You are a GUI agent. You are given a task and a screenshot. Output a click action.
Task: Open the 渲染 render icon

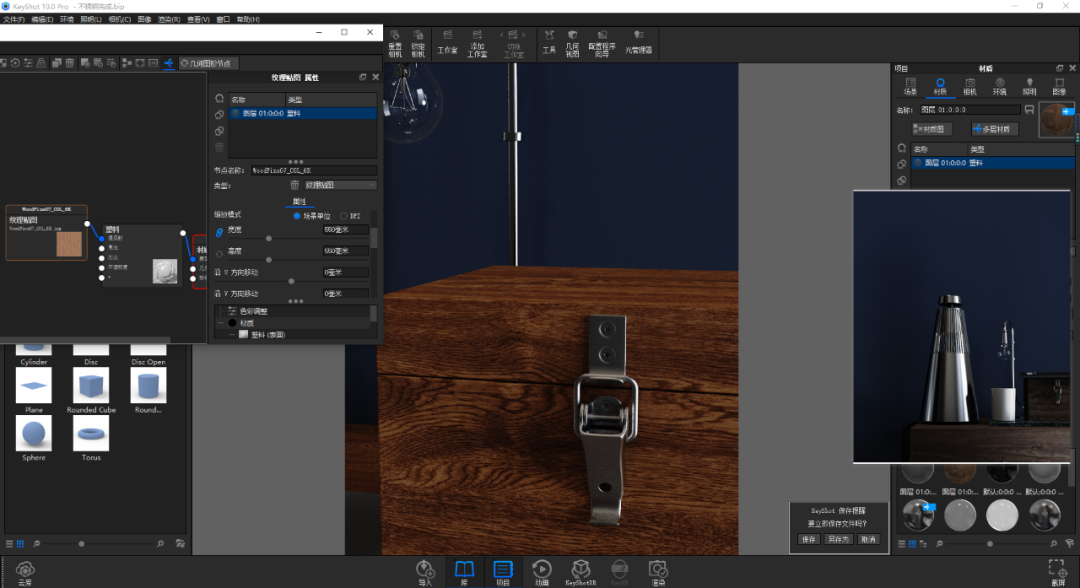point(658,572)
